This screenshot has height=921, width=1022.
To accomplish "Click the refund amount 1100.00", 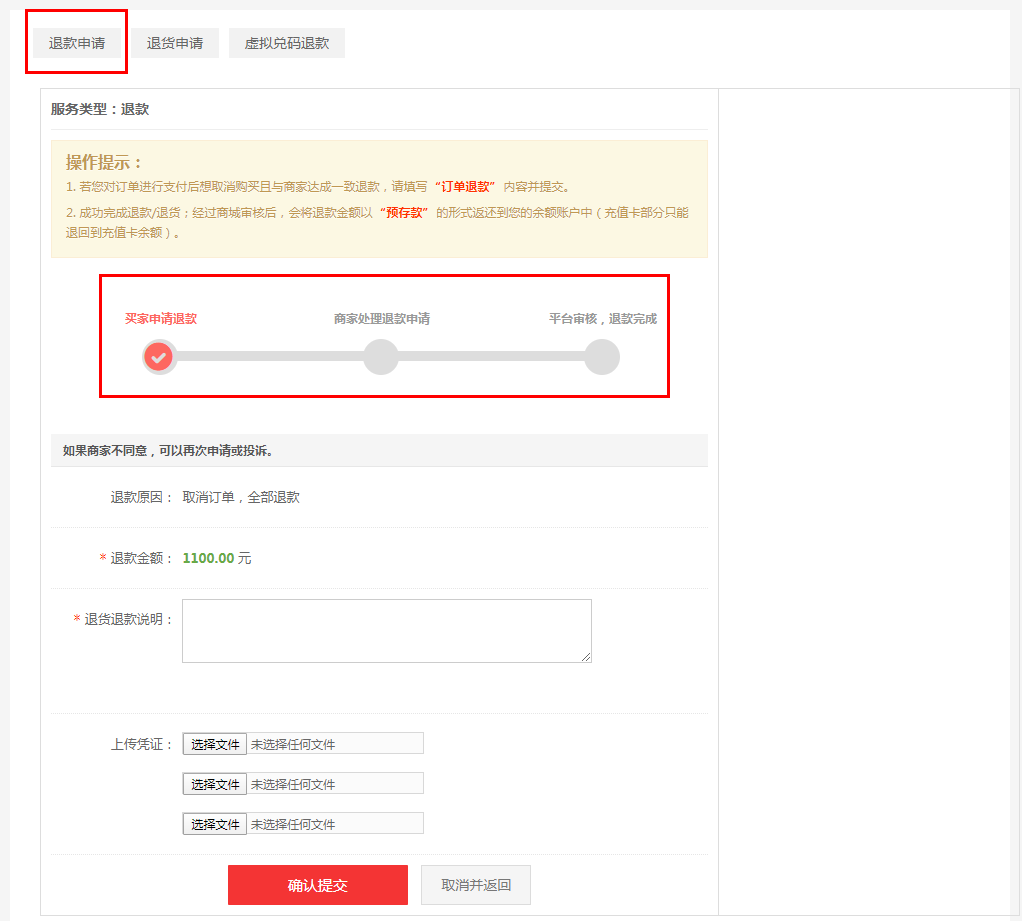I will (x=208, y=558).
